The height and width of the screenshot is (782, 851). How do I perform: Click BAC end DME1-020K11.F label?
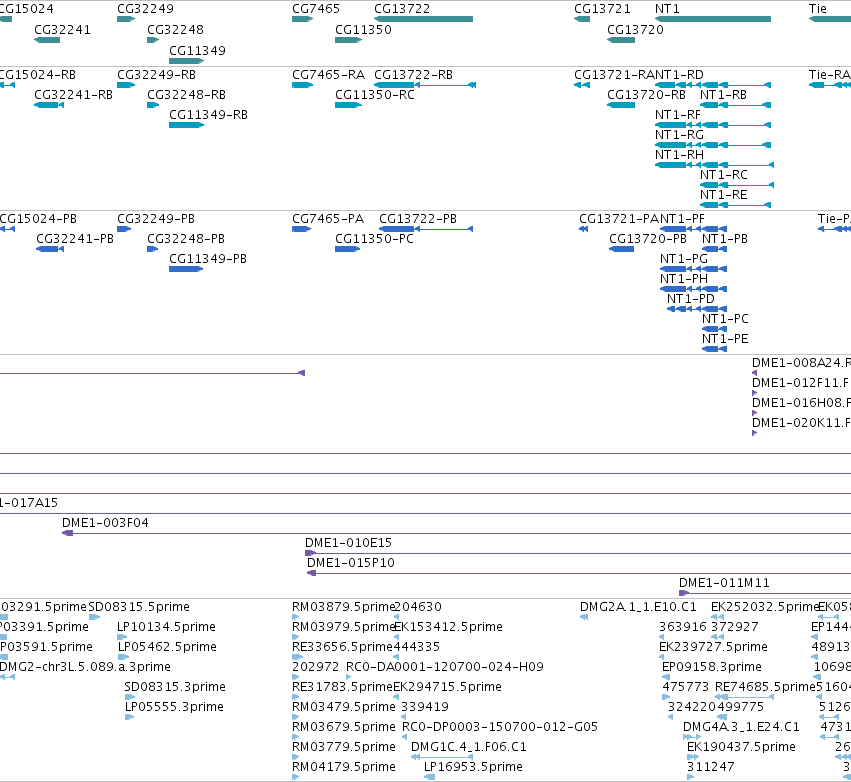801,423
